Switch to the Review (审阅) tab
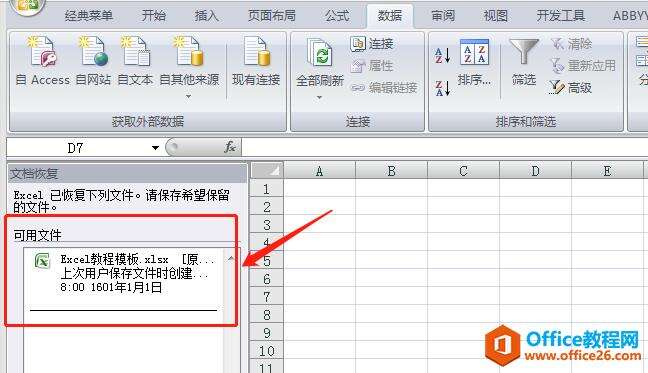Viewport: 648px width, 373px height. pos(443,16)
